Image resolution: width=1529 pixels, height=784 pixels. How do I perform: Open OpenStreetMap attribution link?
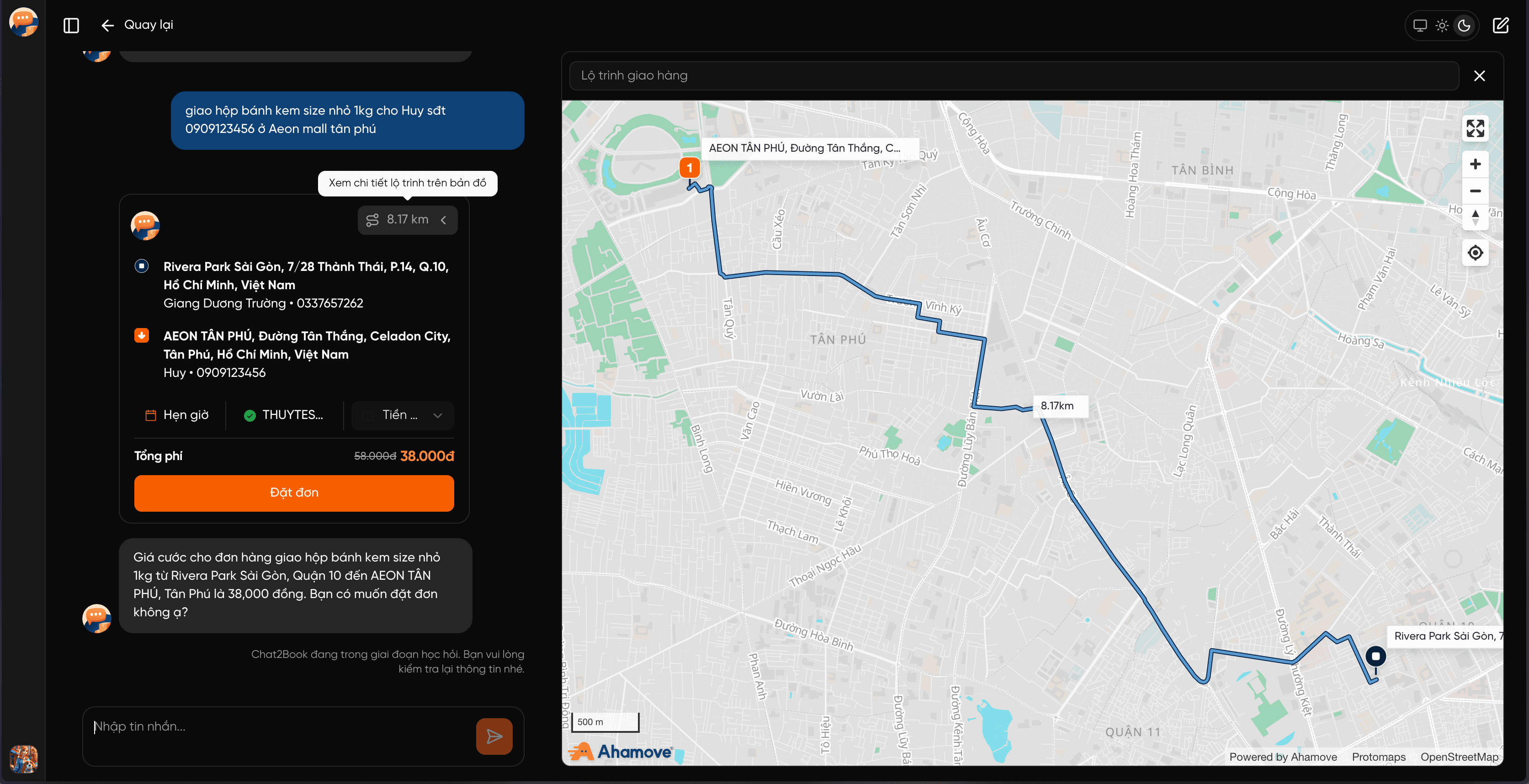point(1459,758)
